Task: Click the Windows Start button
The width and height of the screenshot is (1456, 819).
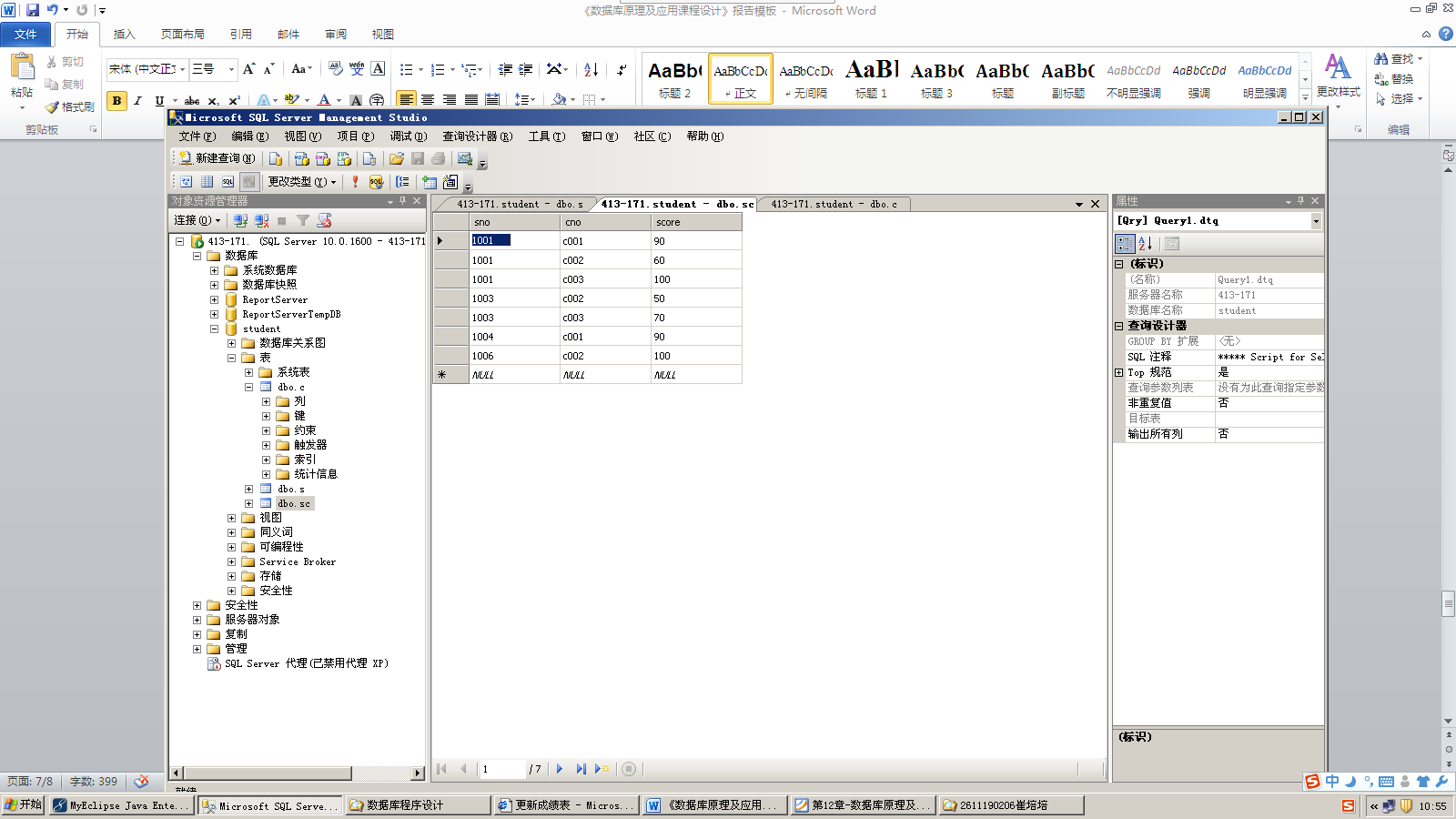Action: tap(23, 805)
